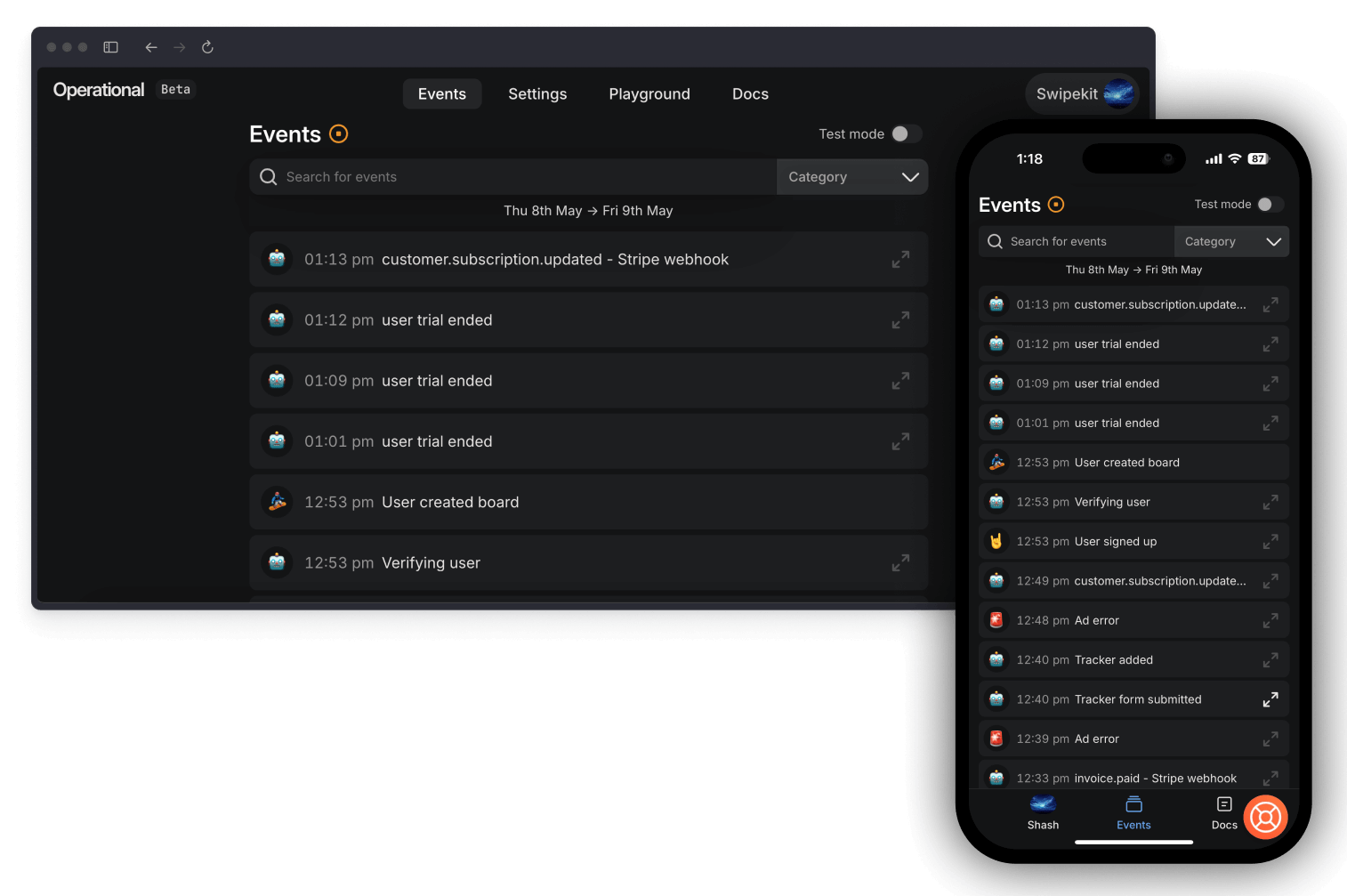
Task: Expand the 01:12 pm user trial ended event on desktop
Action: 900,319
